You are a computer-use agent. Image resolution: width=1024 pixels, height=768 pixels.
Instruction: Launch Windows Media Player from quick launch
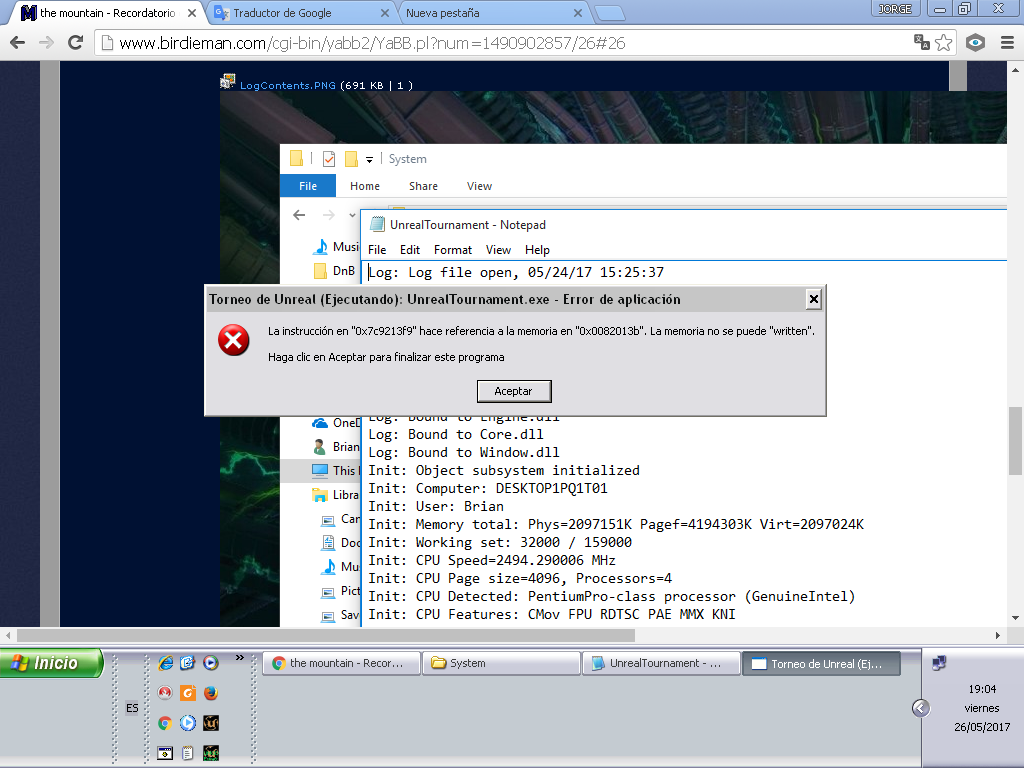[x=210, y=663]
